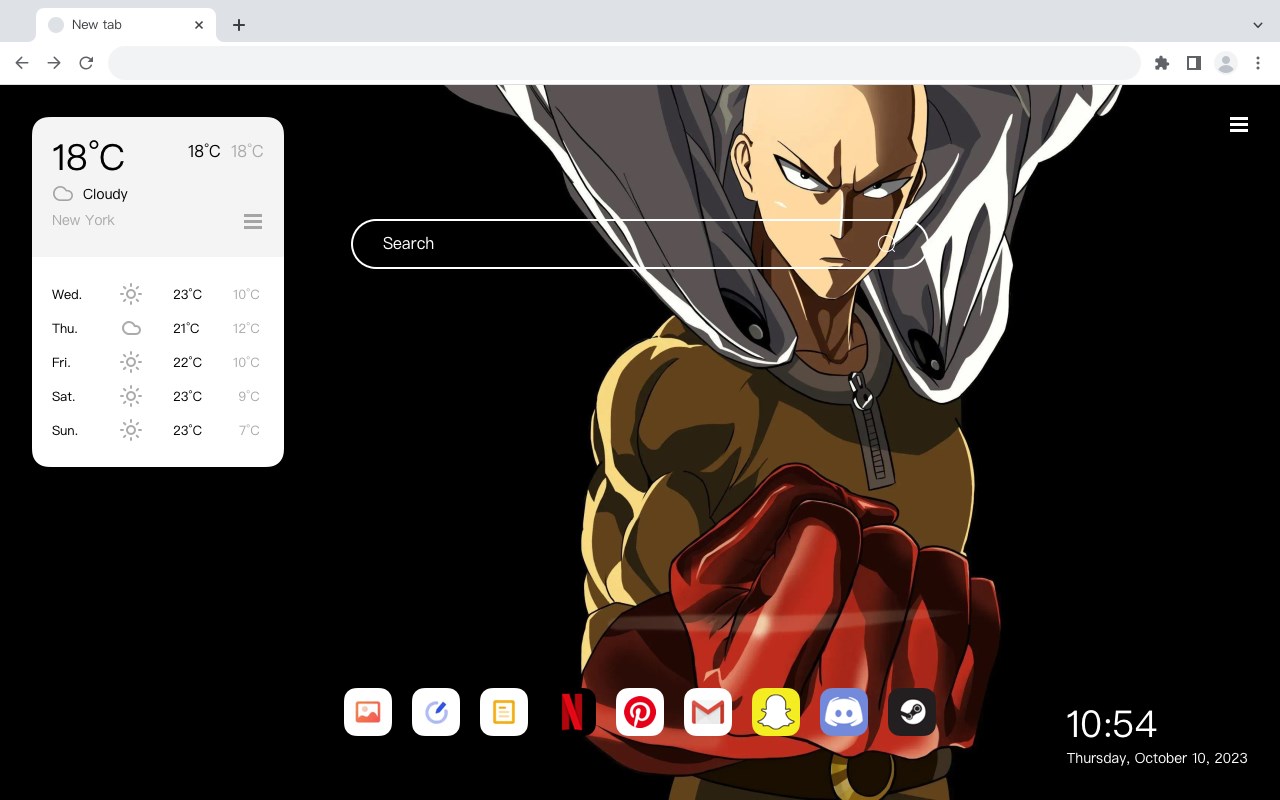Click the current temperature 18°C heading
This screenshot has height=800, width=1280.
88,156
